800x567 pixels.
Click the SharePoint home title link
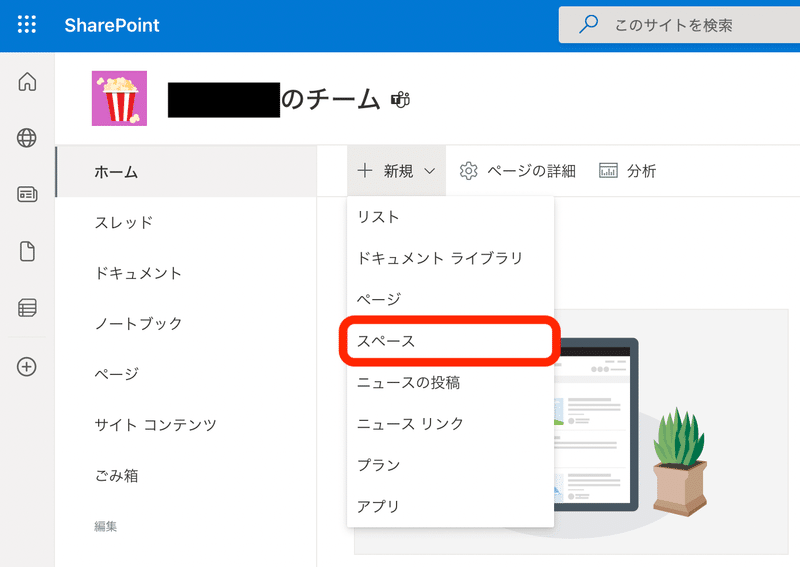pos(112,25)
